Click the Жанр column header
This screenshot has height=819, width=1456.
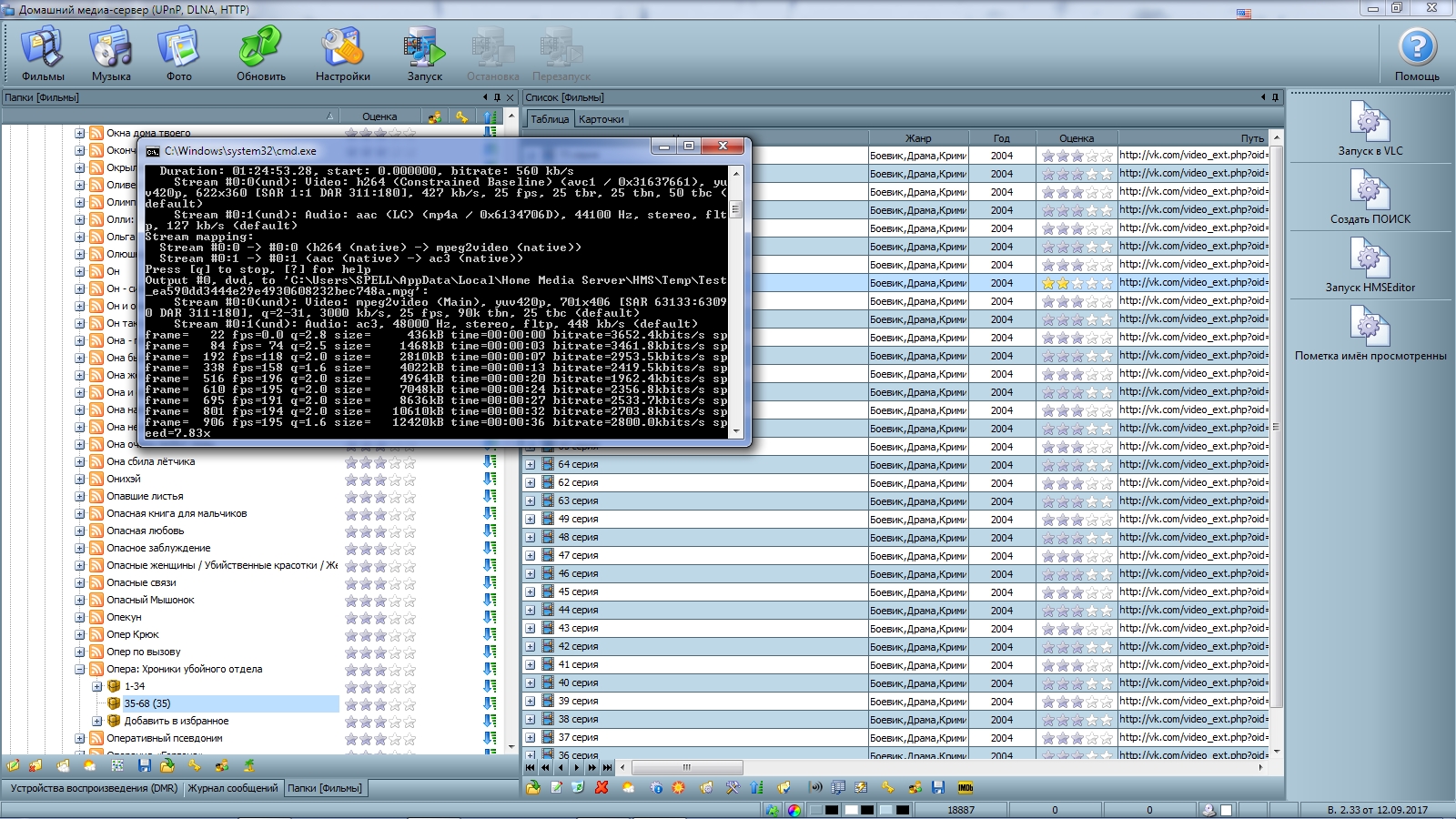pyautogui.click(x=917, y=138)
